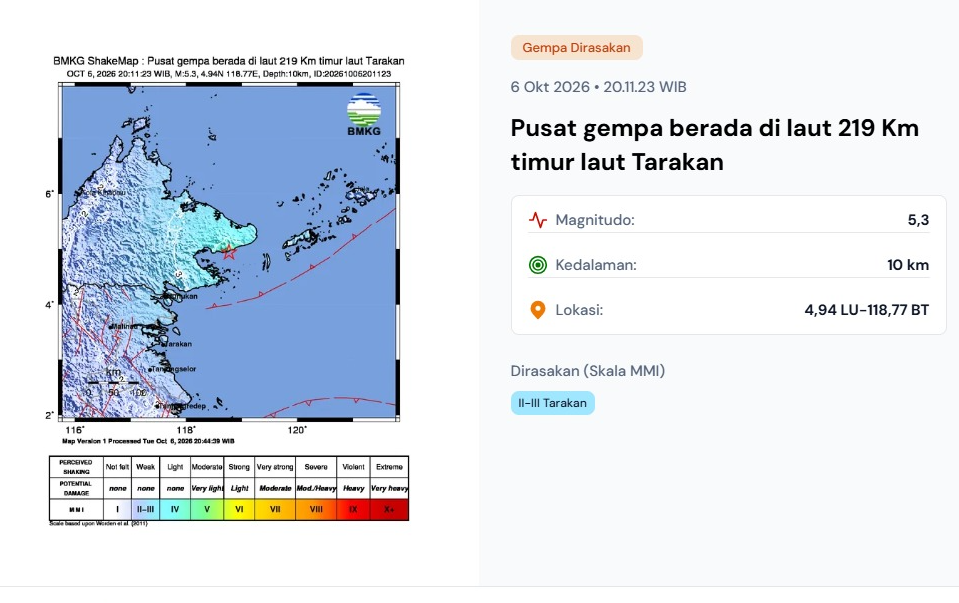Click the map version processed text
Image resolution: width=959 pixels, height=603 pixels.
point(148,441)
